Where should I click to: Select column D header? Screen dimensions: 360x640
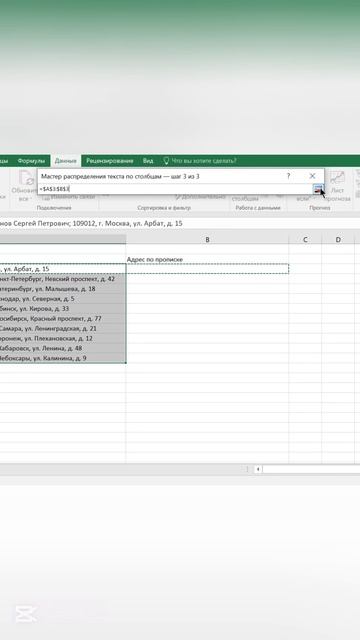coord(338,240)
